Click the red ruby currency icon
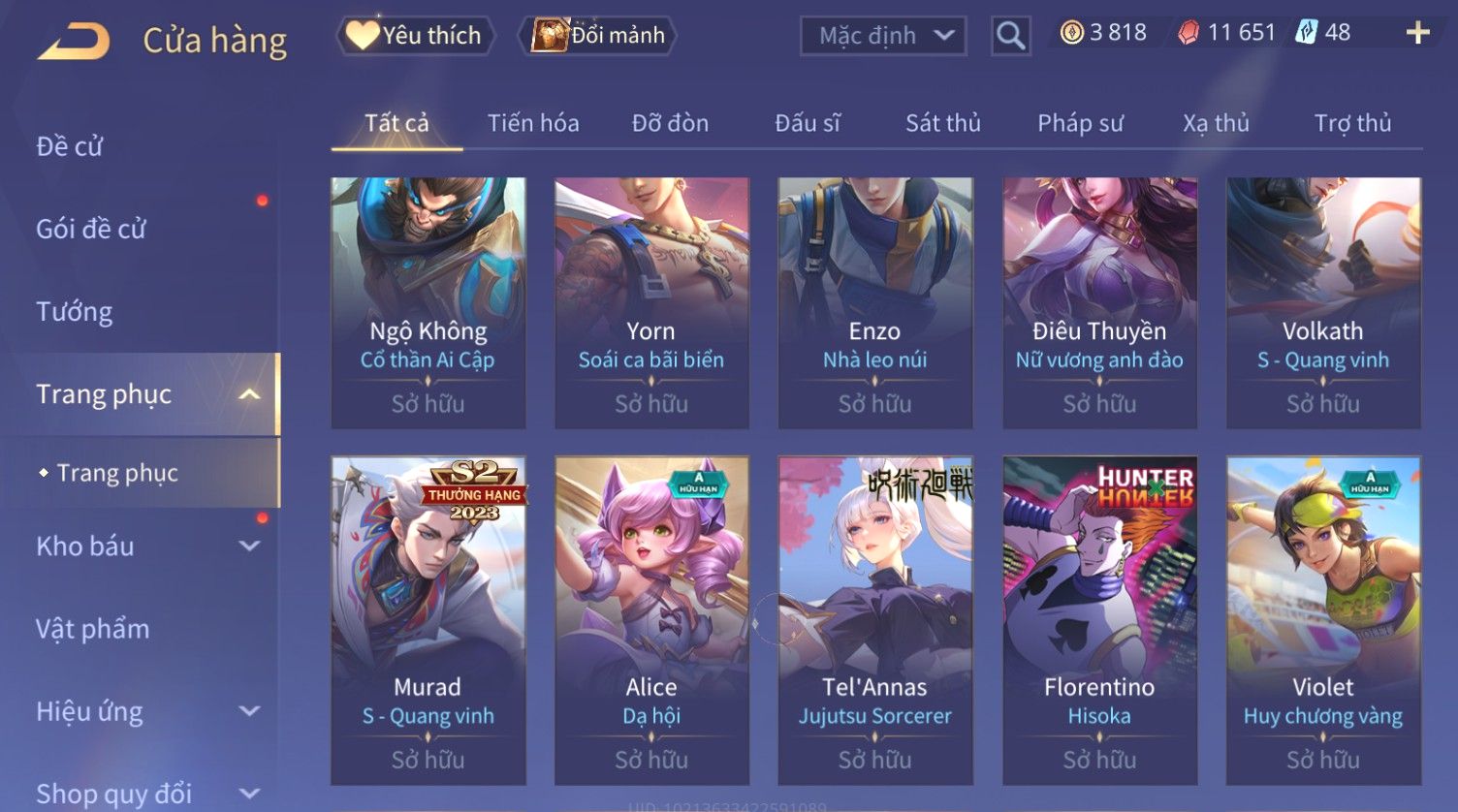The height and width of the screenshot is (812, 1458). pos(1189,34)
